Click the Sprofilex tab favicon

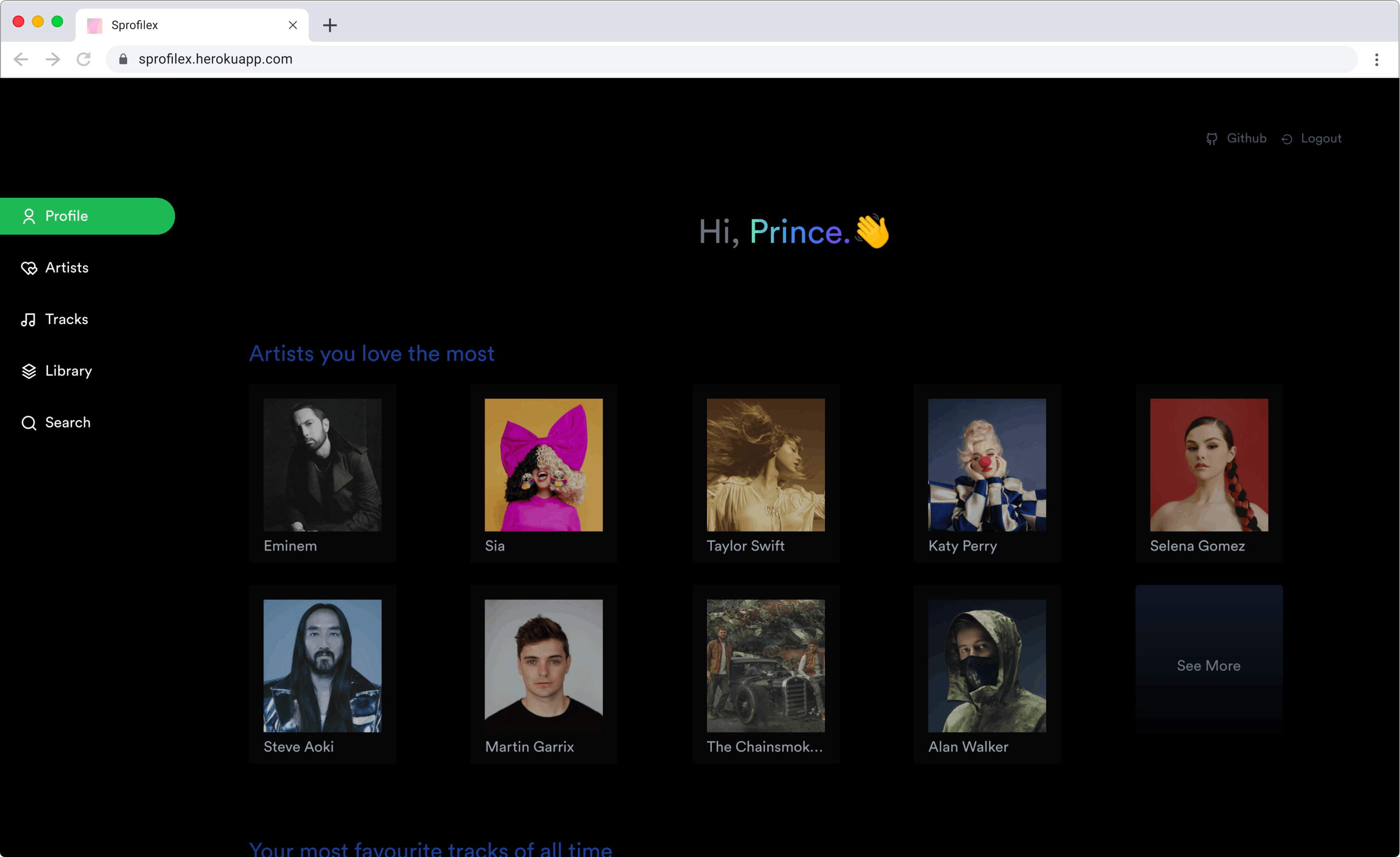[x=95, y=25]
